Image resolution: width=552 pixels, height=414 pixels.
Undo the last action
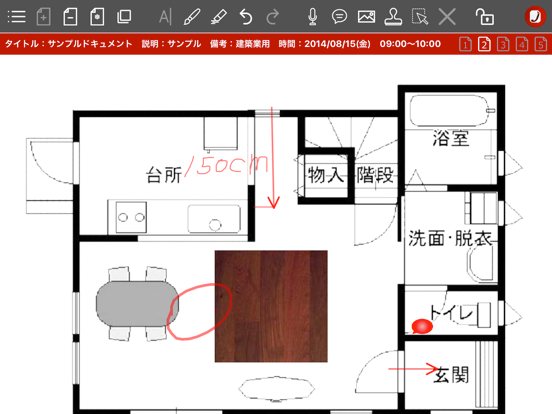246,17
